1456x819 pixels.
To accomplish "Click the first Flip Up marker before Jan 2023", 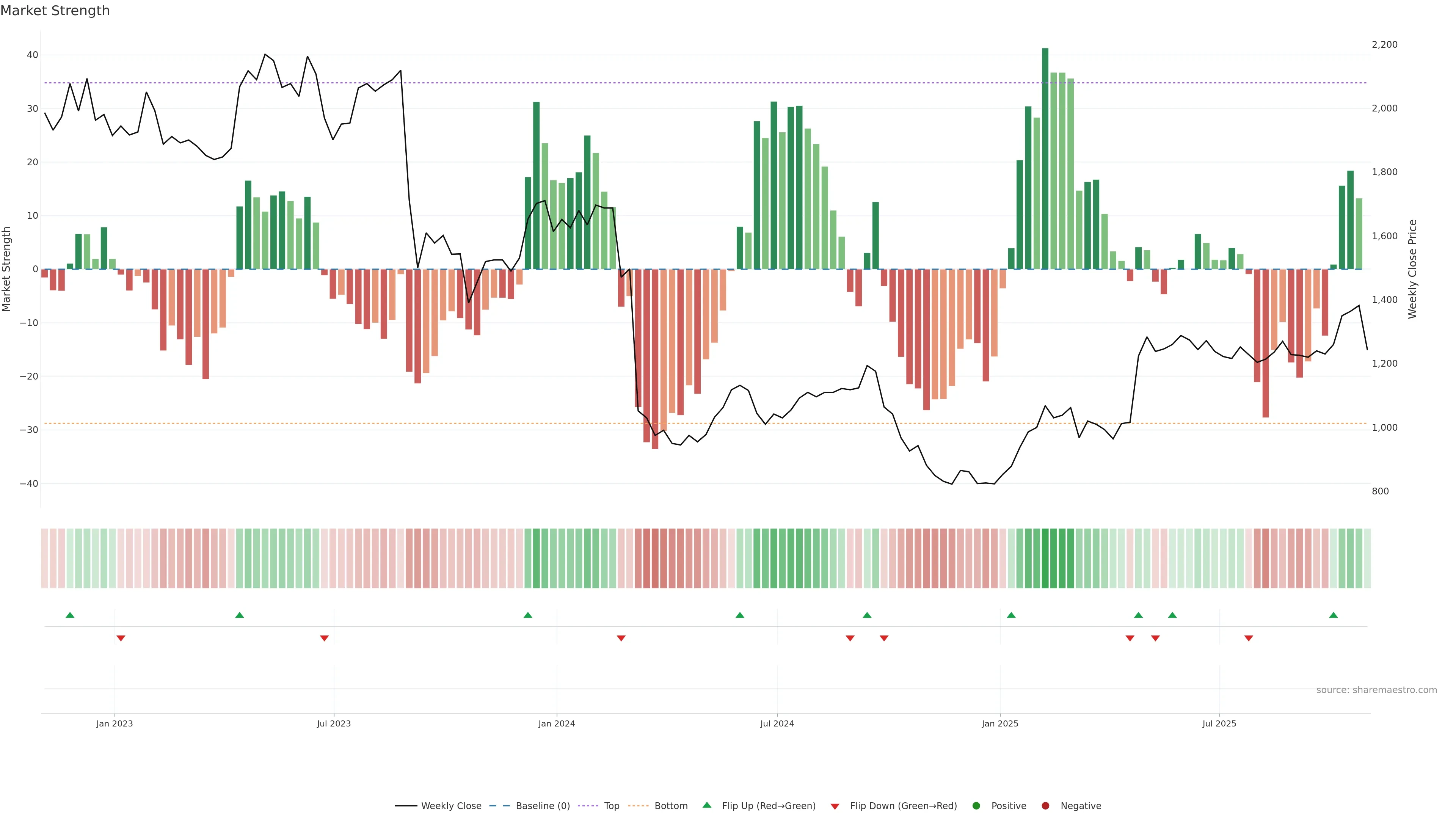I will (x=70, y=615).
